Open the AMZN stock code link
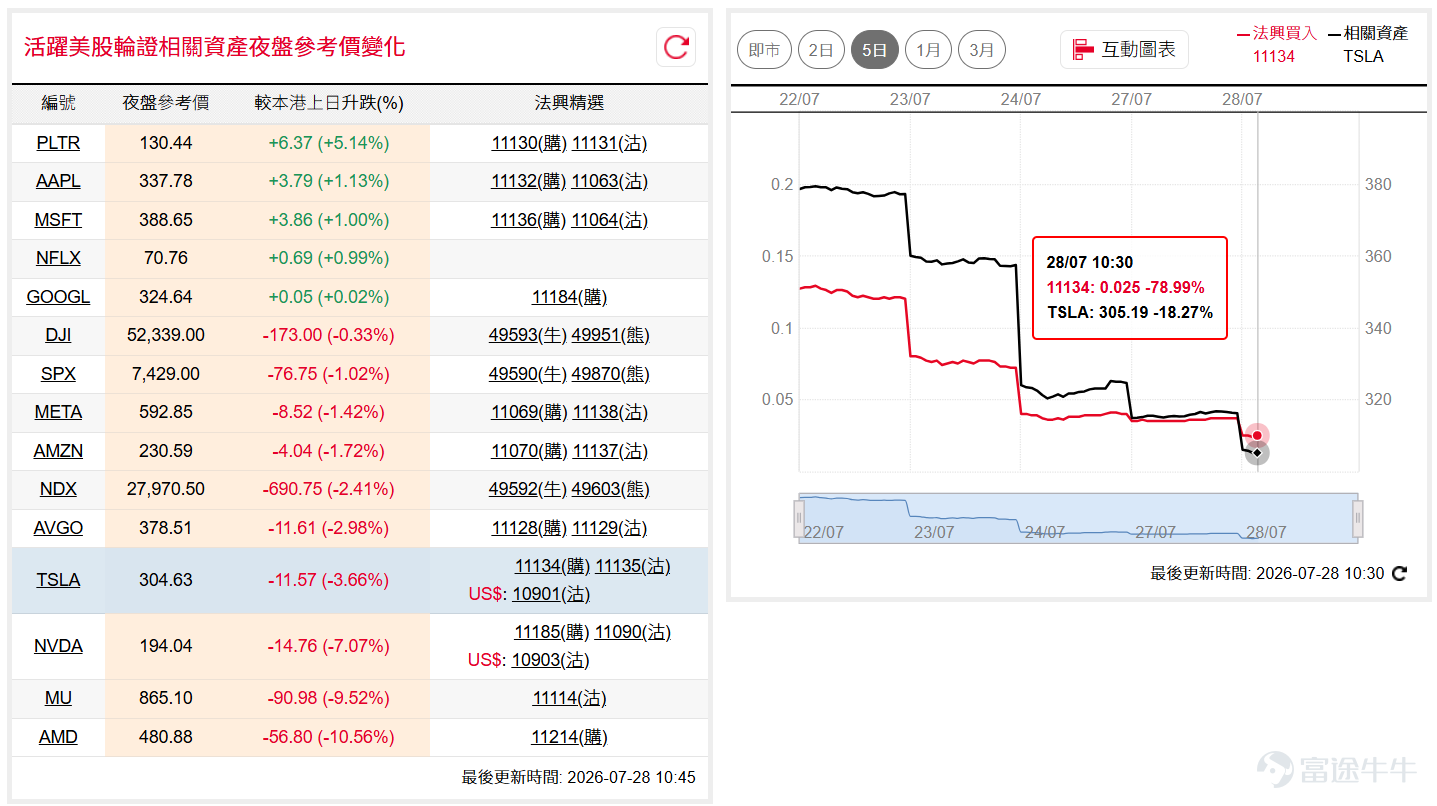The height and width of the screenshot is (806, 1437). [x=58, y=451]
